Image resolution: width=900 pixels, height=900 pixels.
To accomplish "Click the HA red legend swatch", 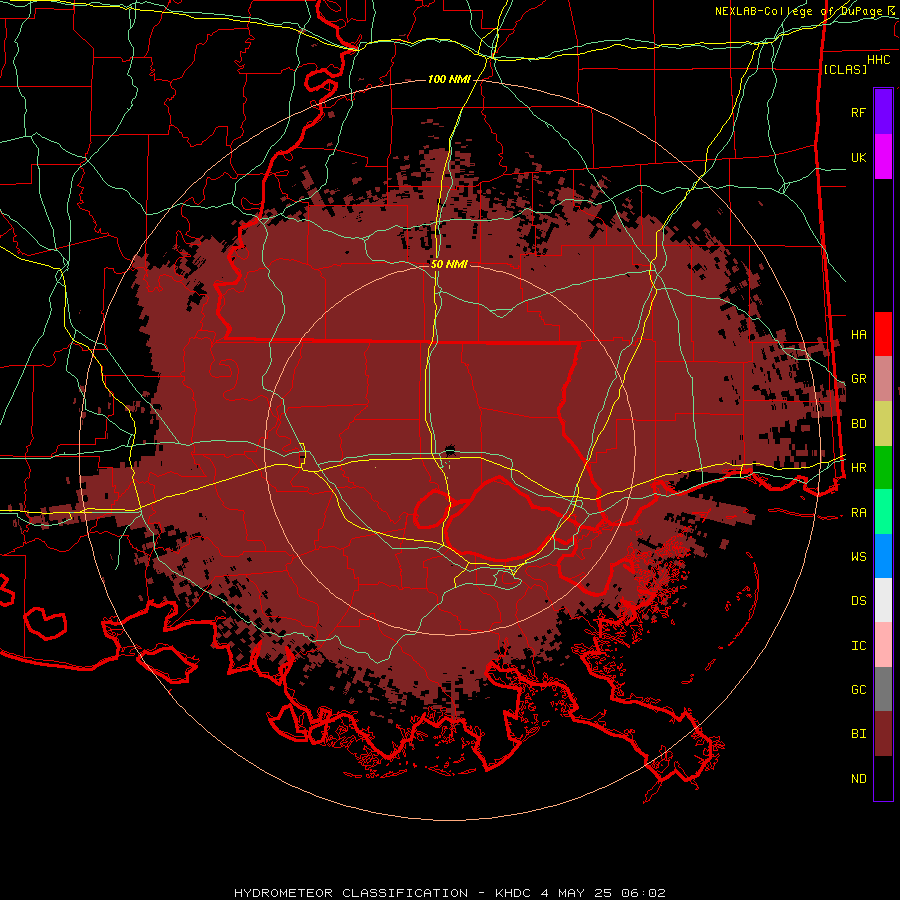I will 883,334.
